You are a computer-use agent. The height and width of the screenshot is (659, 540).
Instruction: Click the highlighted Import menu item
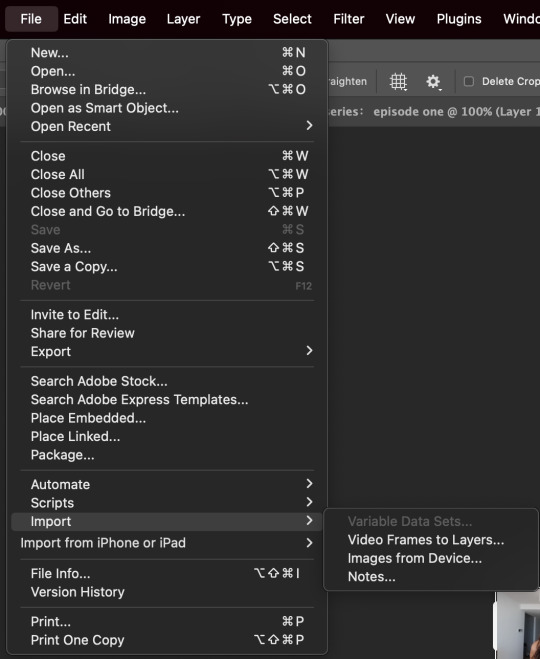(167, 522)
